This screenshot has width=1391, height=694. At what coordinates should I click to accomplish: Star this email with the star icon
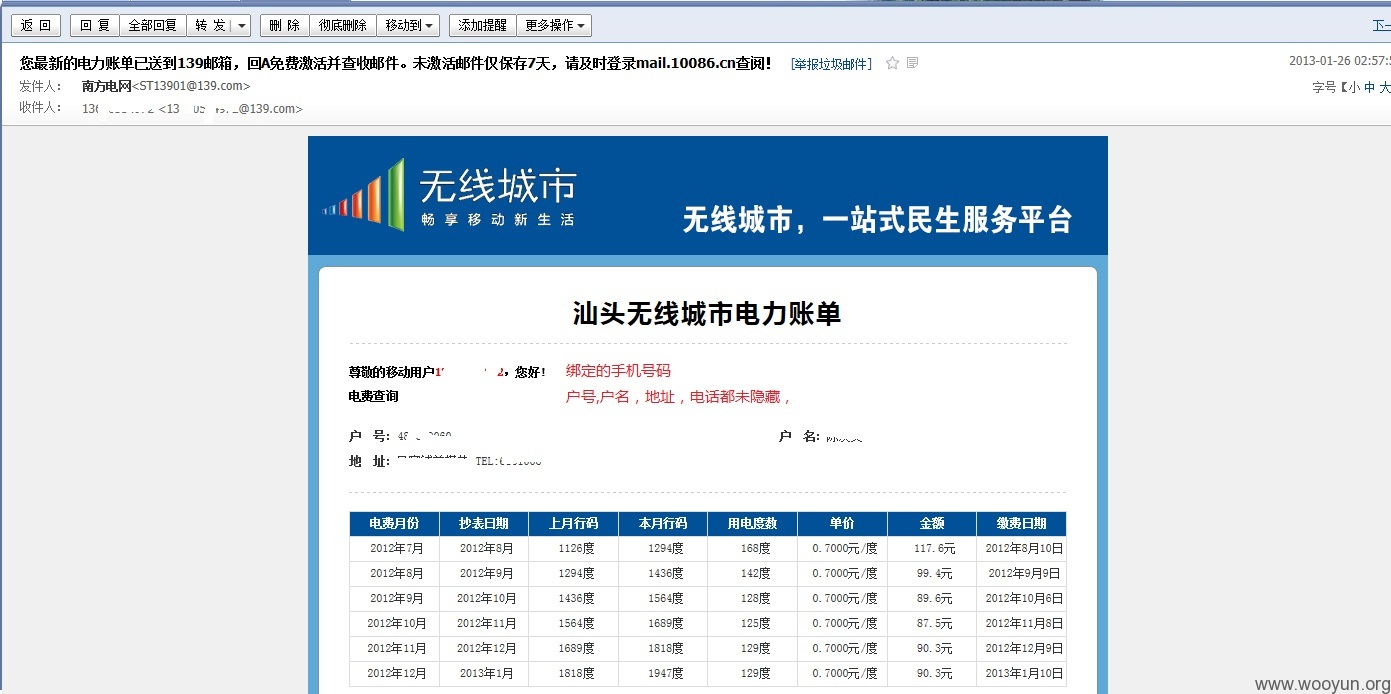point(892,63)
